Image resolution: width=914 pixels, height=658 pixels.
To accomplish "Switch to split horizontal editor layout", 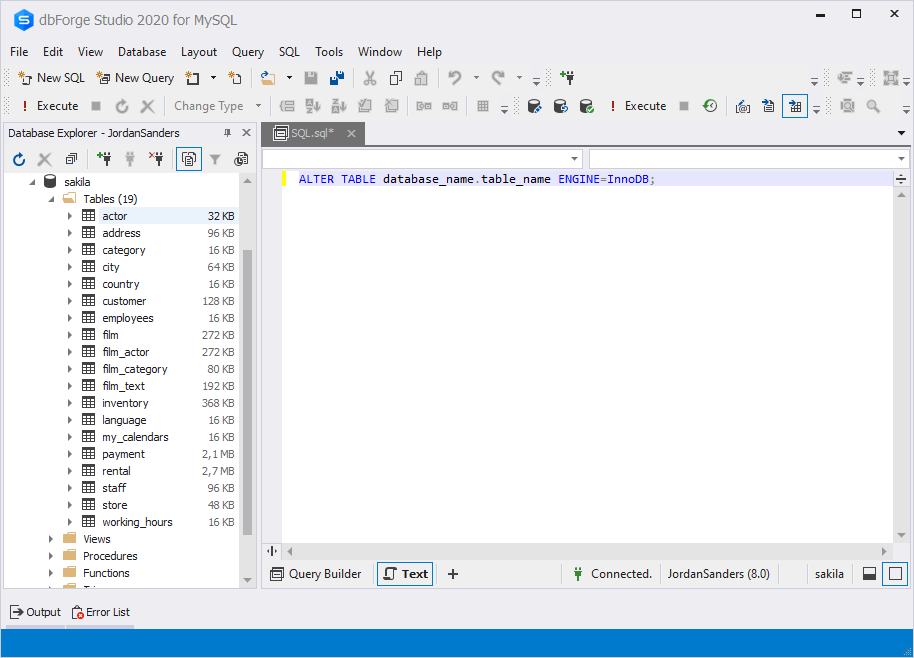I will (x=870, y=574).
